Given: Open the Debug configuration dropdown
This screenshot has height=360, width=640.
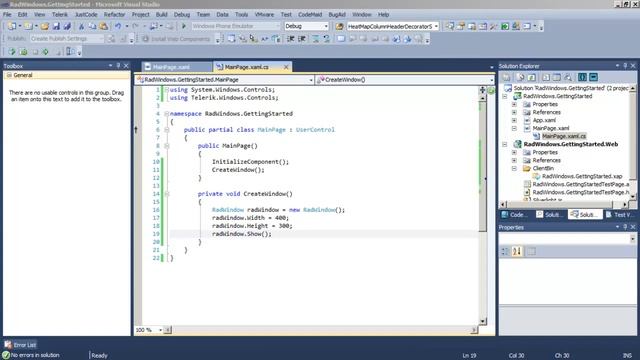Looking at the screenshot, I should coord(326,26).
